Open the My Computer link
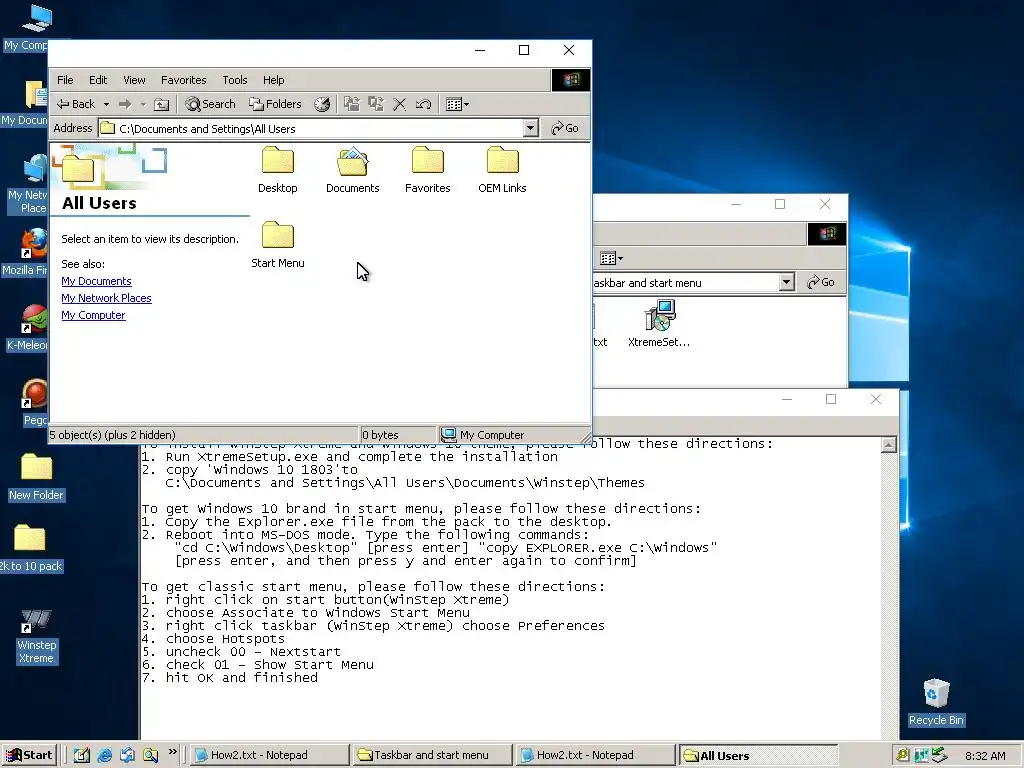The height and width of the screenshot is (768, 1024). (93, 315)
